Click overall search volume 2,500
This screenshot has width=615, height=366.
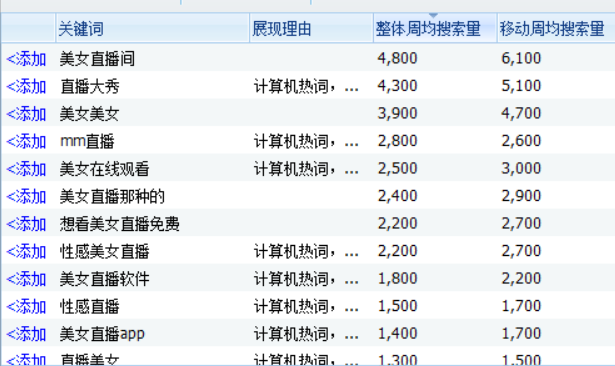(397, 168)
